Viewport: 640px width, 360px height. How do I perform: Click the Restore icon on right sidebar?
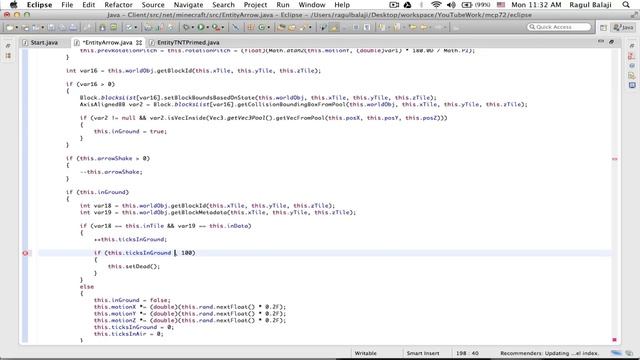tap(632, 46)
